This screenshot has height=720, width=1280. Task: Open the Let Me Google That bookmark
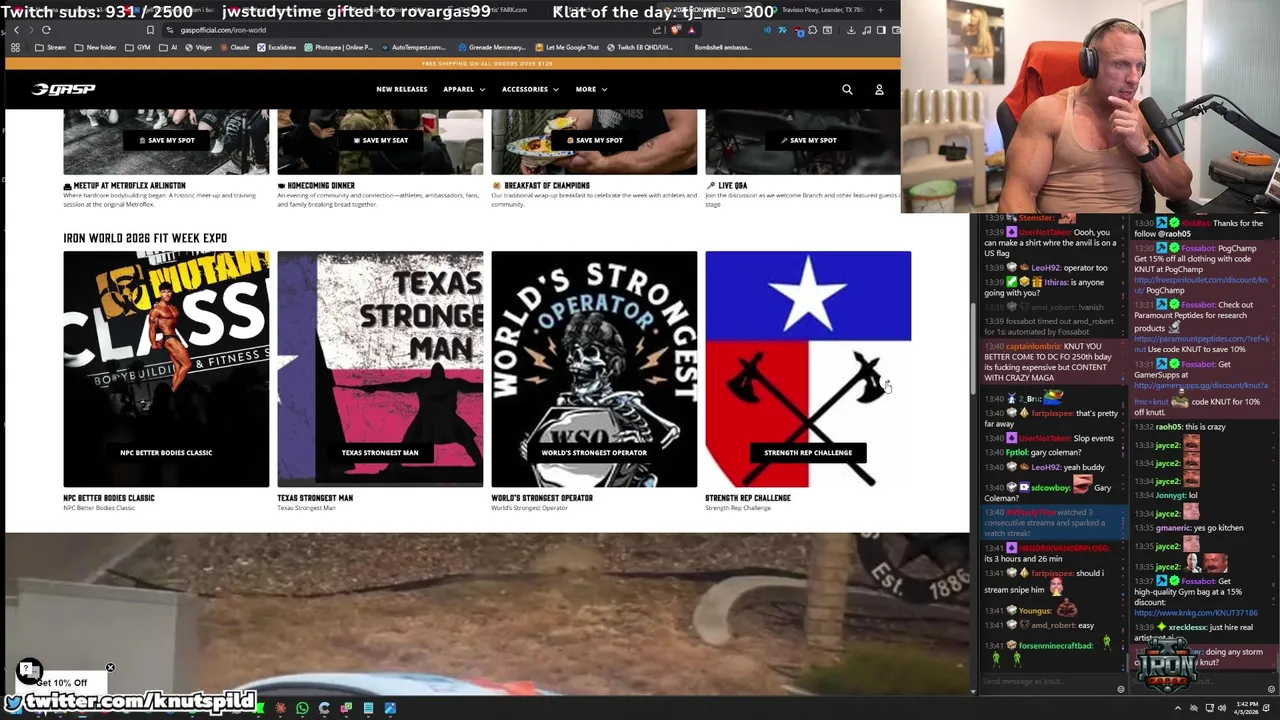pyautogui.click(x=567, y=47)
